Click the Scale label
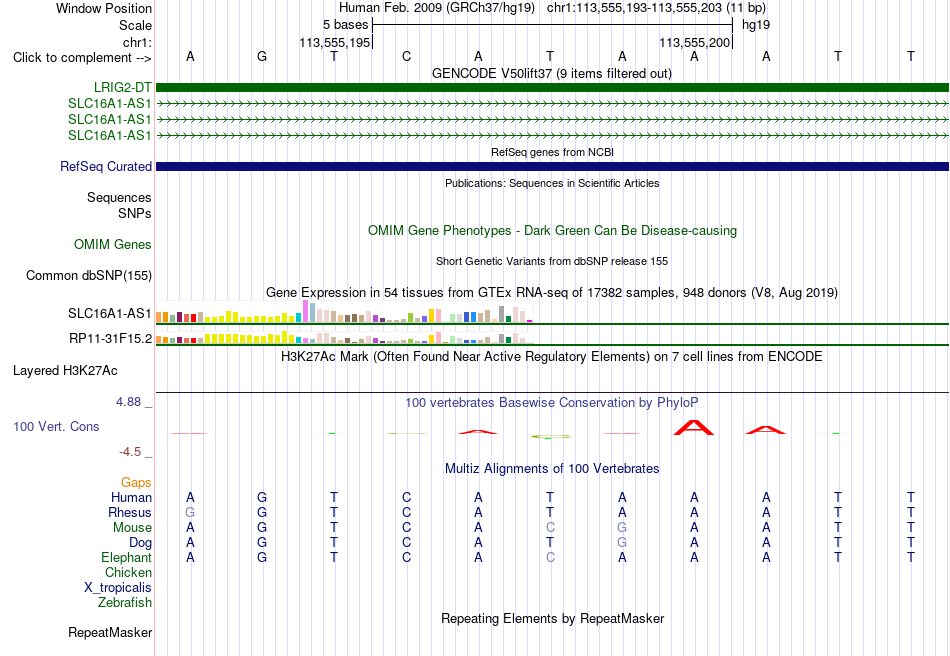Viewport: 950px width, 656px height. pos(135,25)
